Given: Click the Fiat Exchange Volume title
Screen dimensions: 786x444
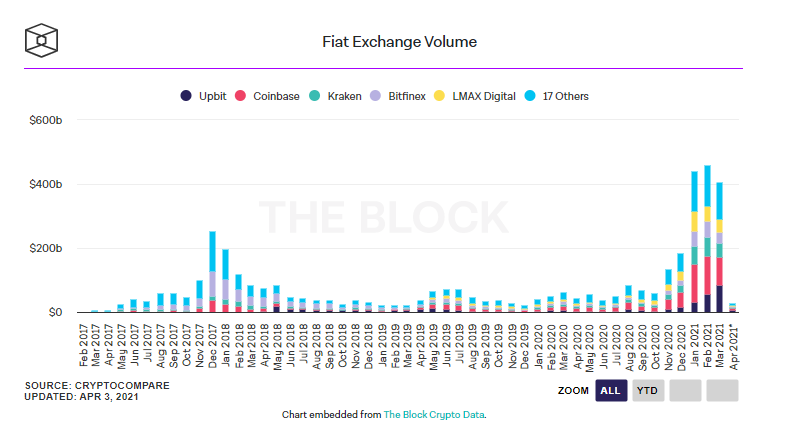Looking at the screenshot, I should pyautogui.click(x=392, y=42).
